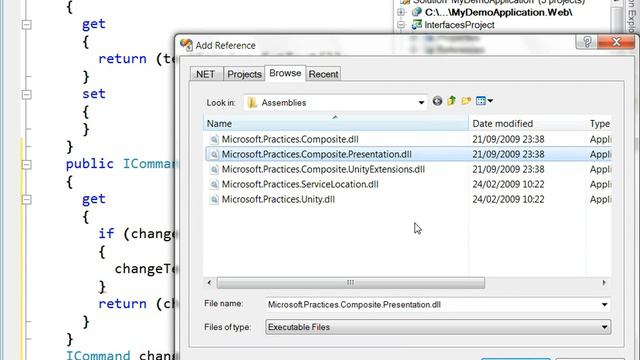
Task: Collapse the set block in code editor
Action: [27, 95]
